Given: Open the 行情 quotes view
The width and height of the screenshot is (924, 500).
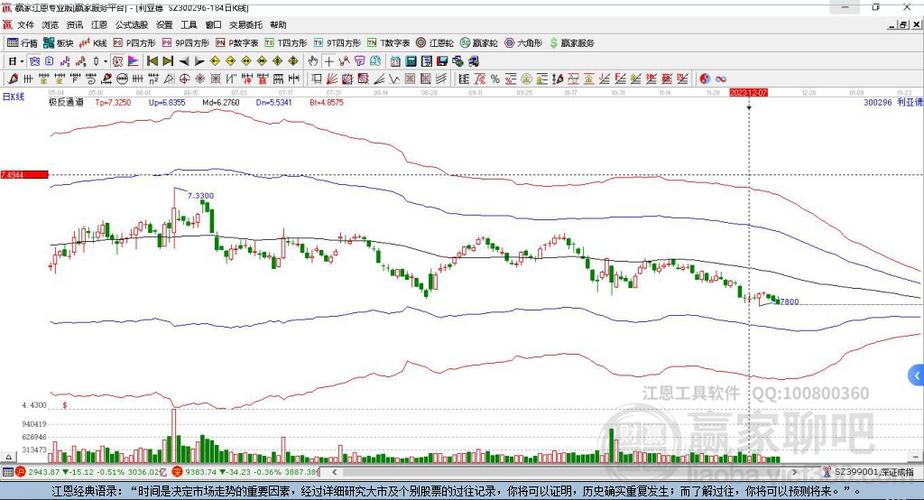Looking at the screenshot, I should point(22,43).
